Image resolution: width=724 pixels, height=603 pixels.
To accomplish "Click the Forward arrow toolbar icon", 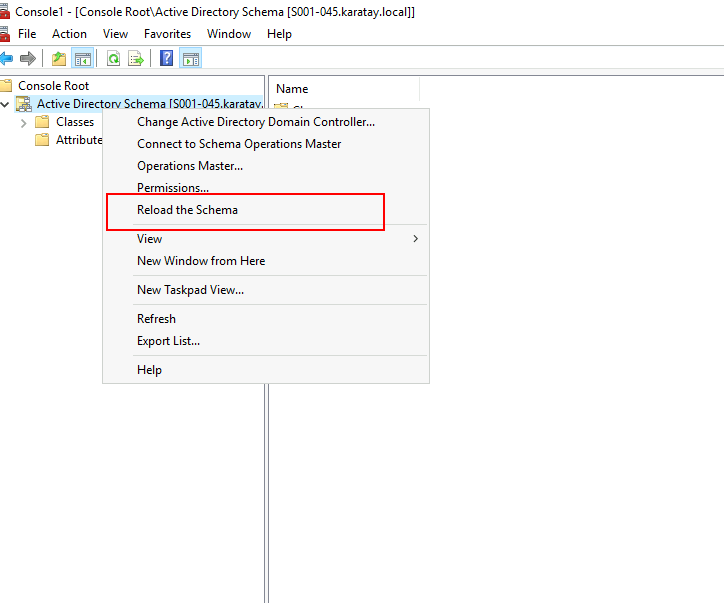I will tap(28, 59).
